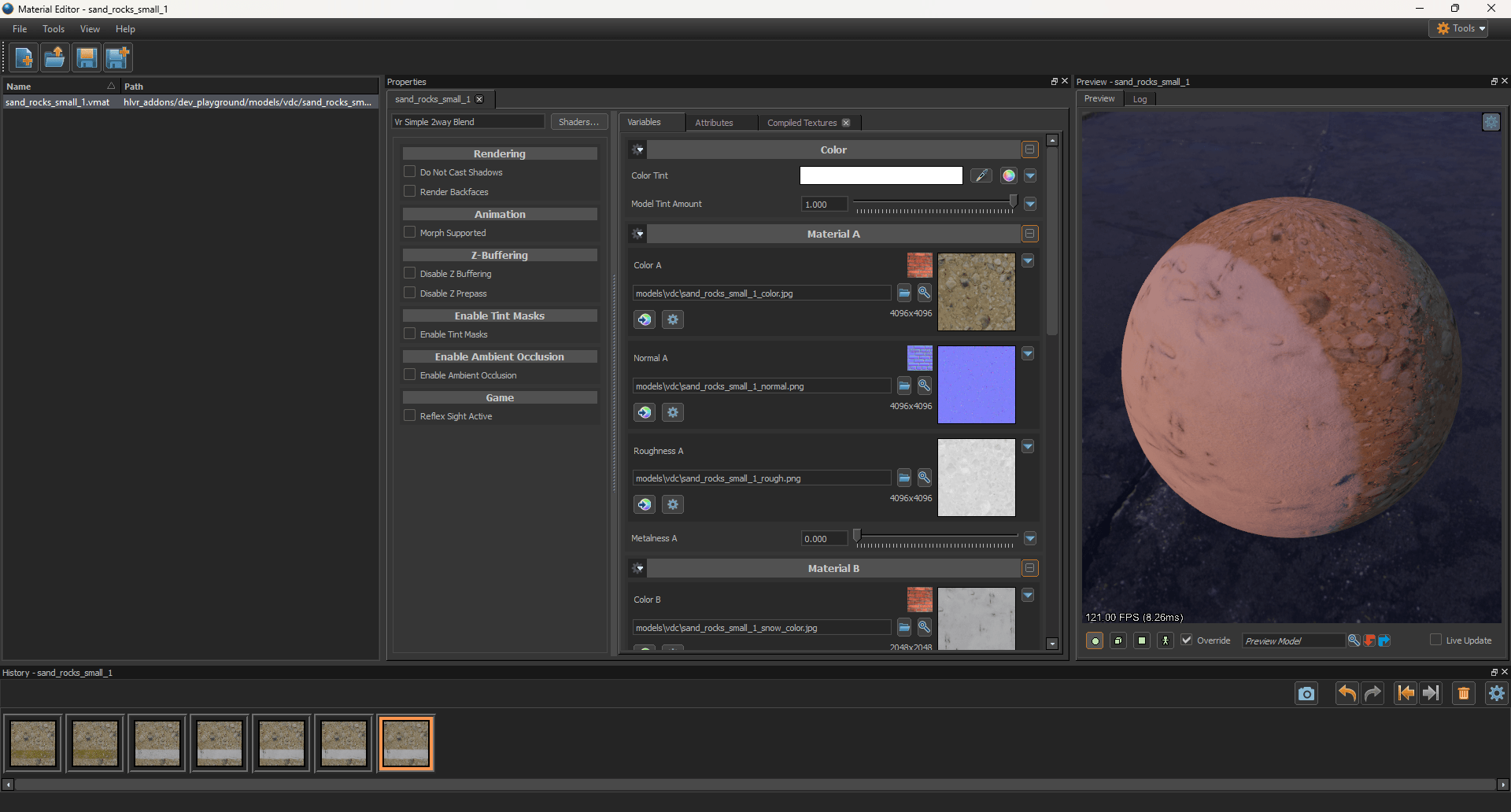Enable Ambient Occlusion checkbox
1511x812 pixels.
click(409, 375)
